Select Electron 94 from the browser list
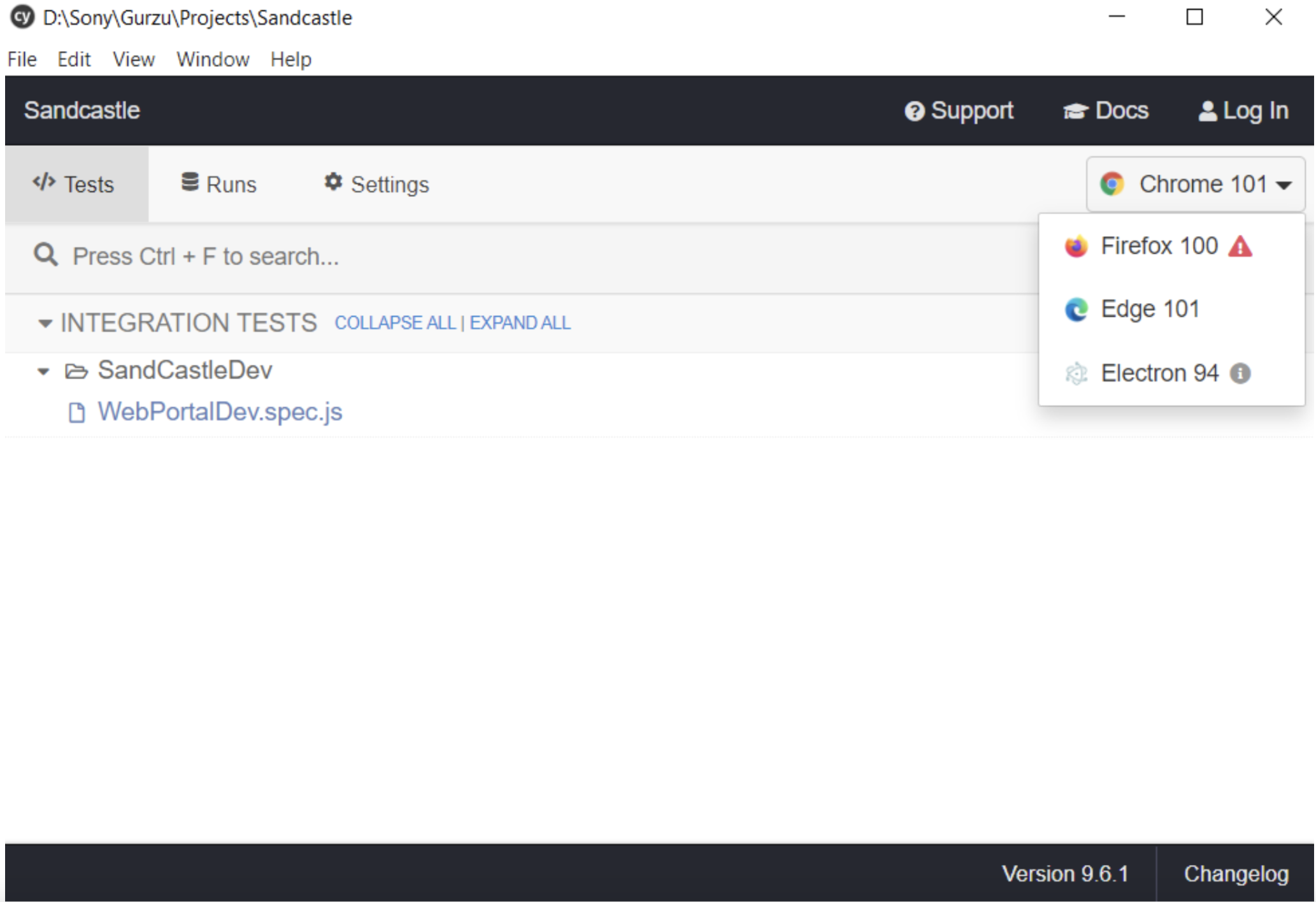The width and height of the screenshot is (1316, 902). pyautogui.click(x=1171, y=373)
